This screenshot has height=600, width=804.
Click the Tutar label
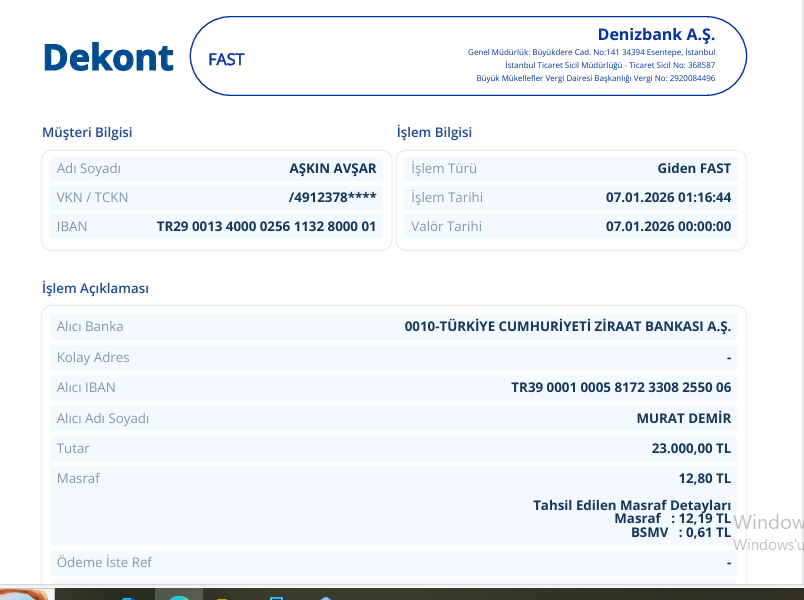click(x=73, y=448)
